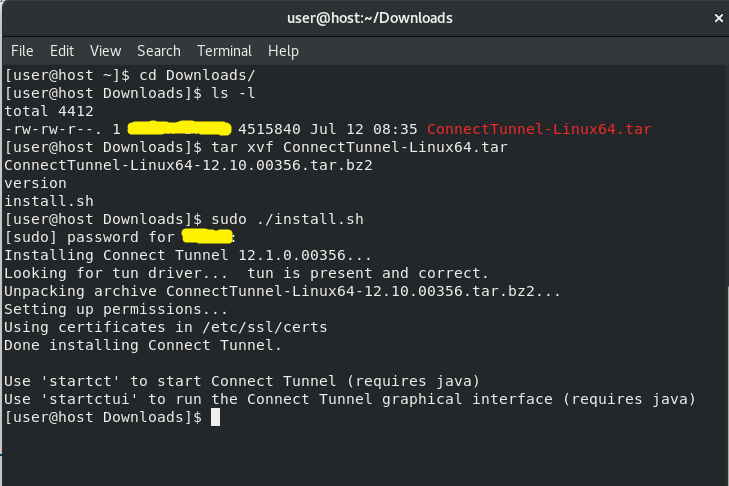
Task: Open the Help menu
Action: [x=283, y=50]
